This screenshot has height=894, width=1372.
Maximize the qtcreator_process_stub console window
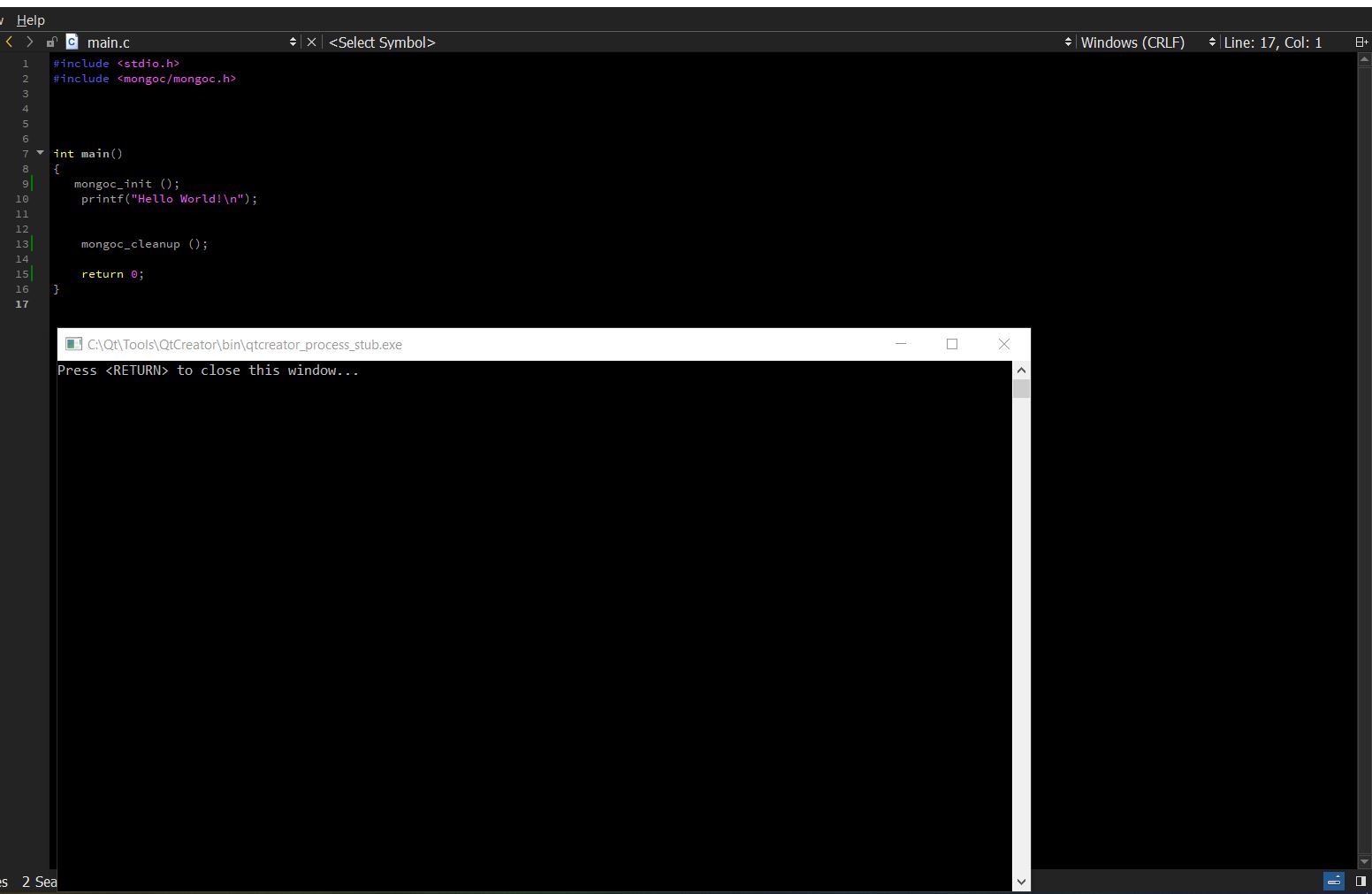(952, 344)
